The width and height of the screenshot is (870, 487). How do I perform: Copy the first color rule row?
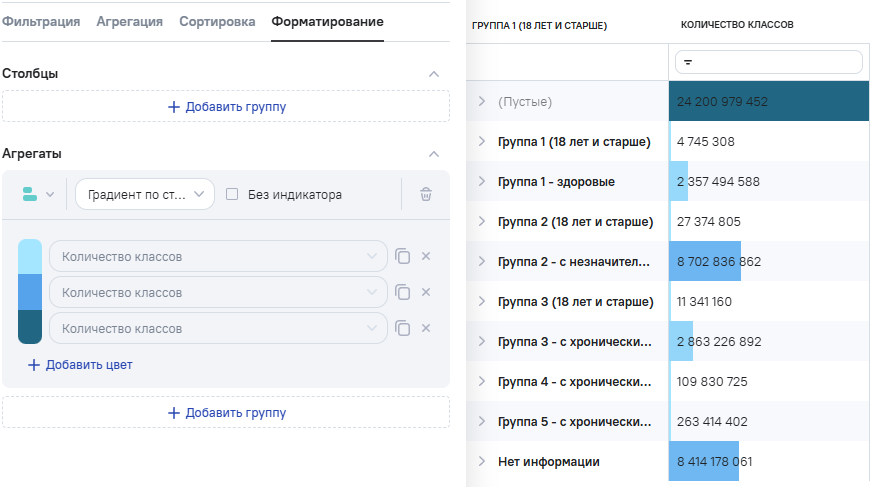pos(403,257)
